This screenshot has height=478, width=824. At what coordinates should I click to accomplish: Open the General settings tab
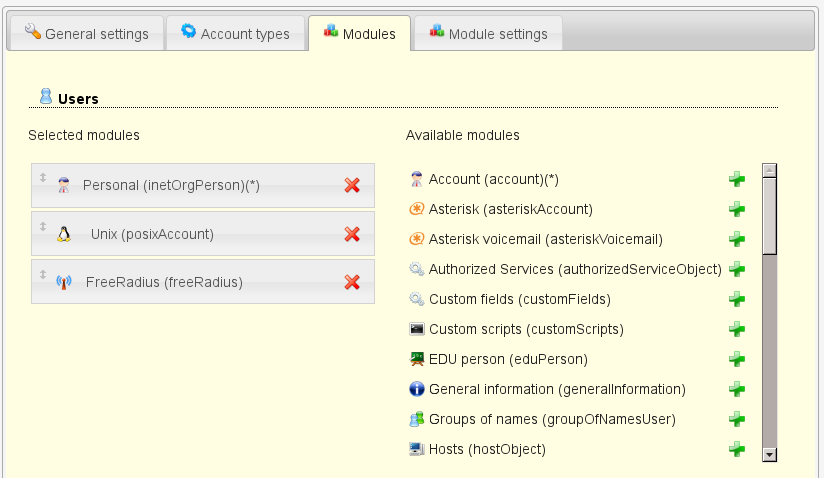coord(86,34)
